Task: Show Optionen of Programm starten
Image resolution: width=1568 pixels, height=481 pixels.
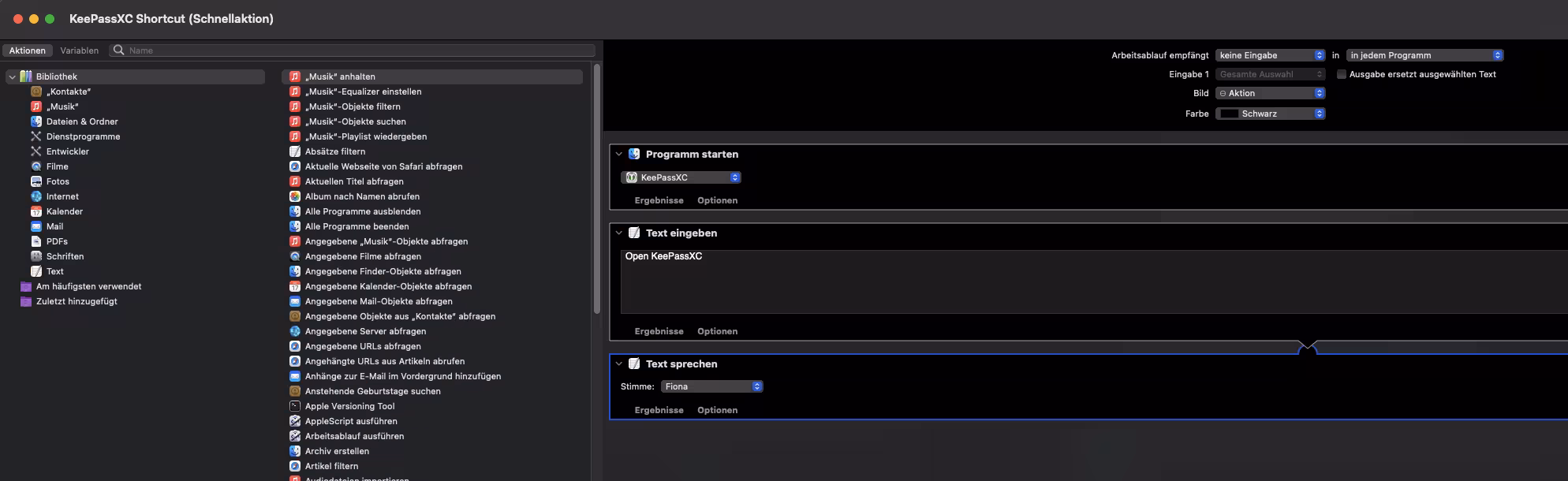Action: pyautogui.click(x=718, y=200)
